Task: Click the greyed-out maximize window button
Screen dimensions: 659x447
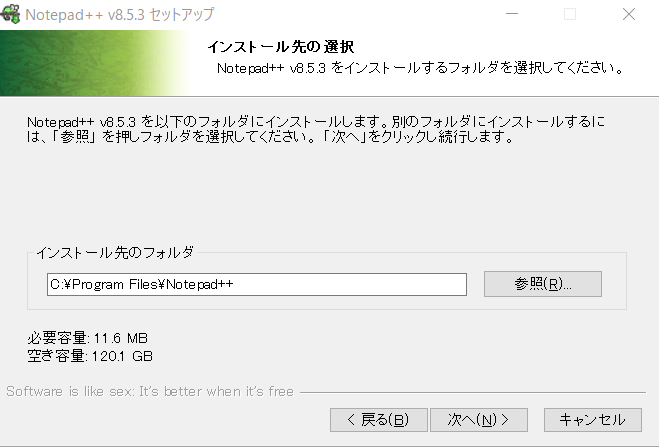Action: [x=570, y=15]
